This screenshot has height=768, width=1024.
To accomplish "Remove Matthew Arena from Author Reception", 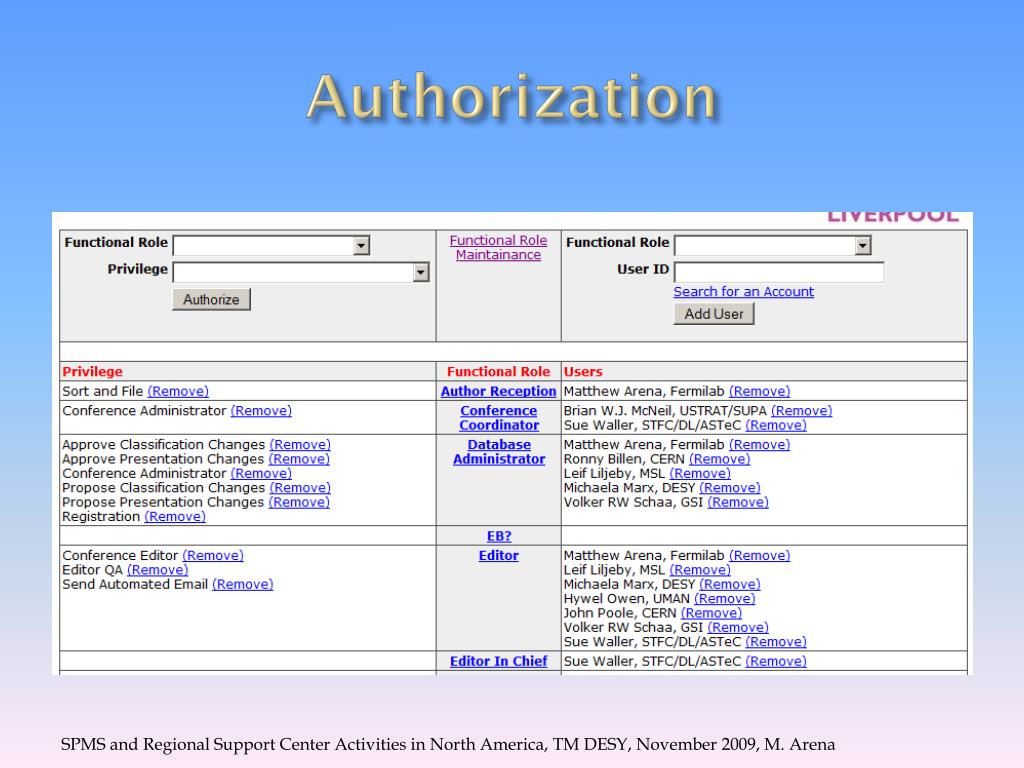I will coord(760,391).
